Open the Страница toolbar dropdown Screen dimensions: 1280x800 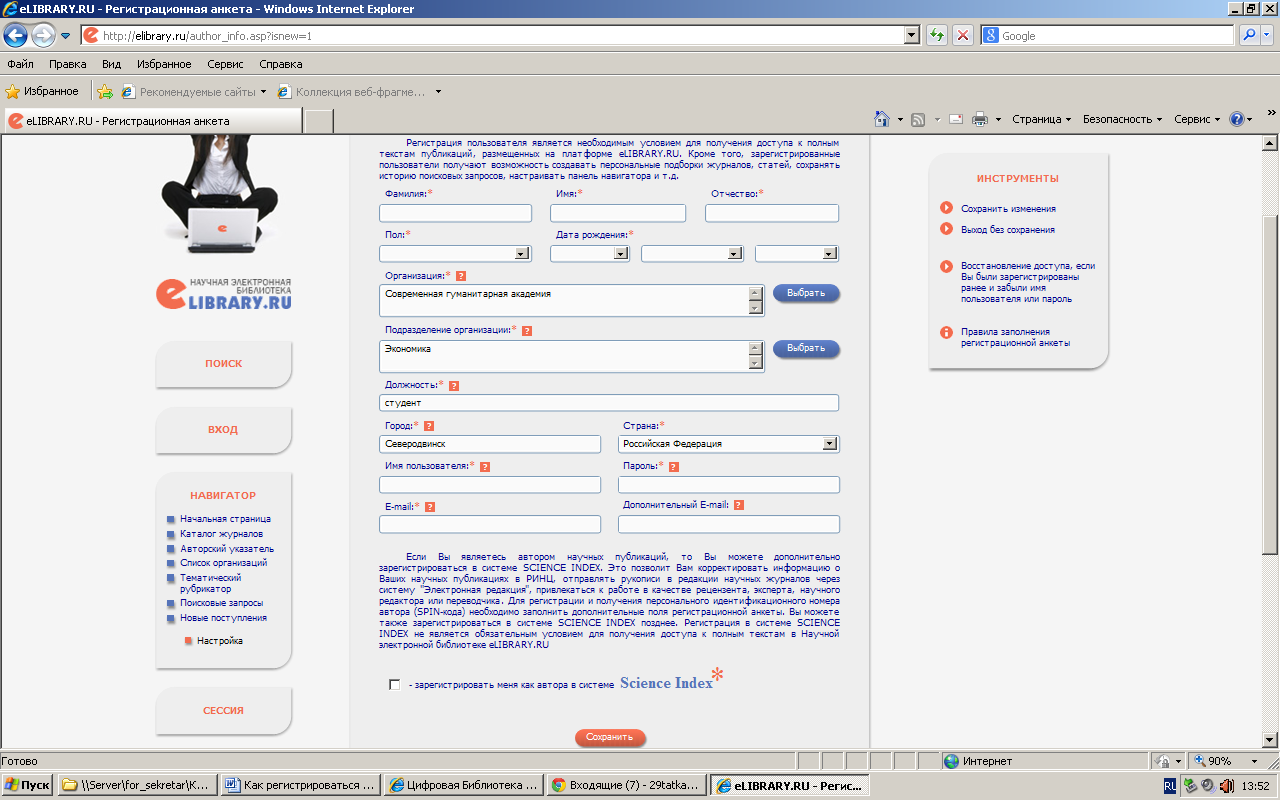click(x=1041, y=119)
